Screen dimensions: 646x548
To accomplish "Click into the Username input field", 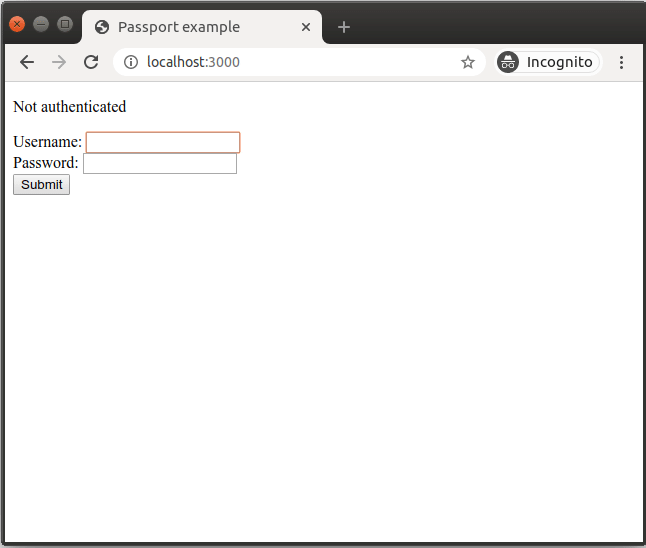I will click(163, 143).
